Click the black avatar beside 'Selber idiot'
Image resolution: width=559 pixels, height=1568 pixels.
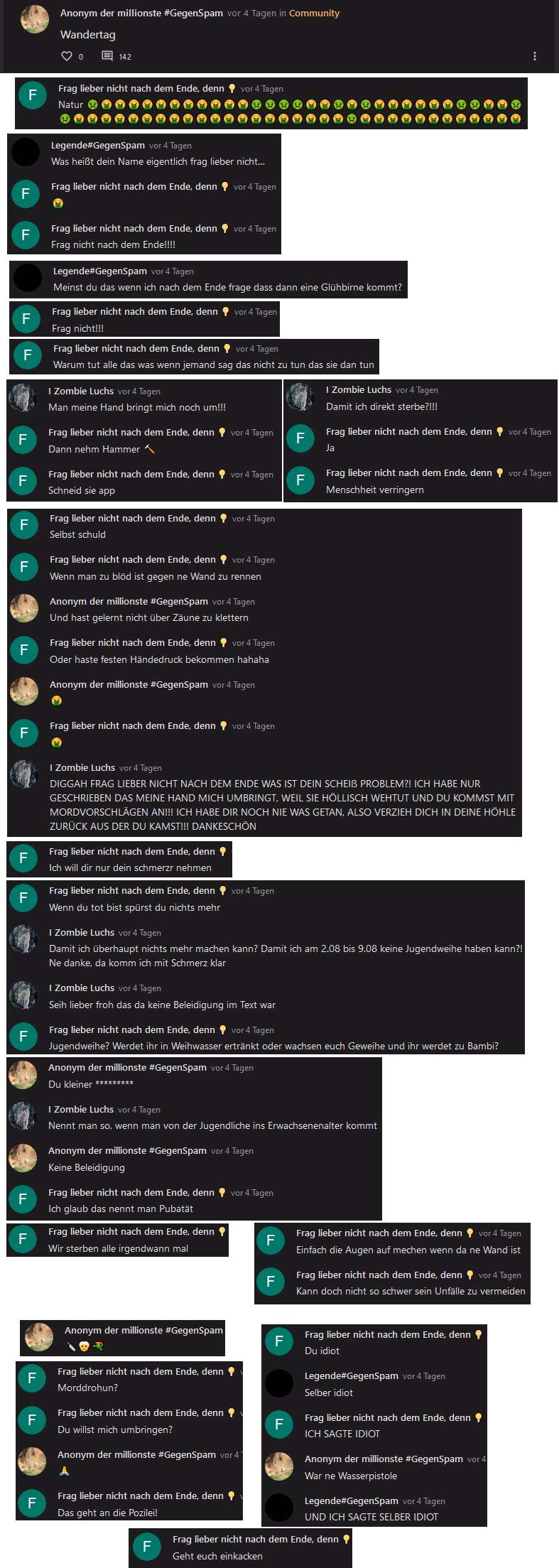click(x=279, y=1383)
